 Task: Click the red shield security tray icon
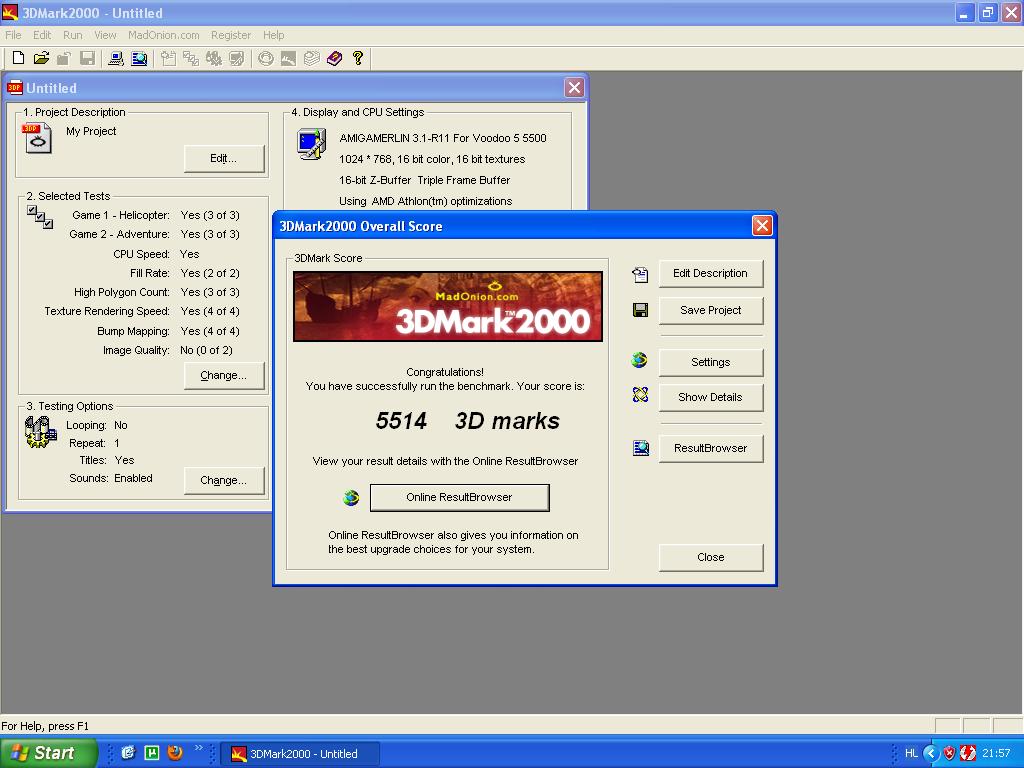(949, 753)
